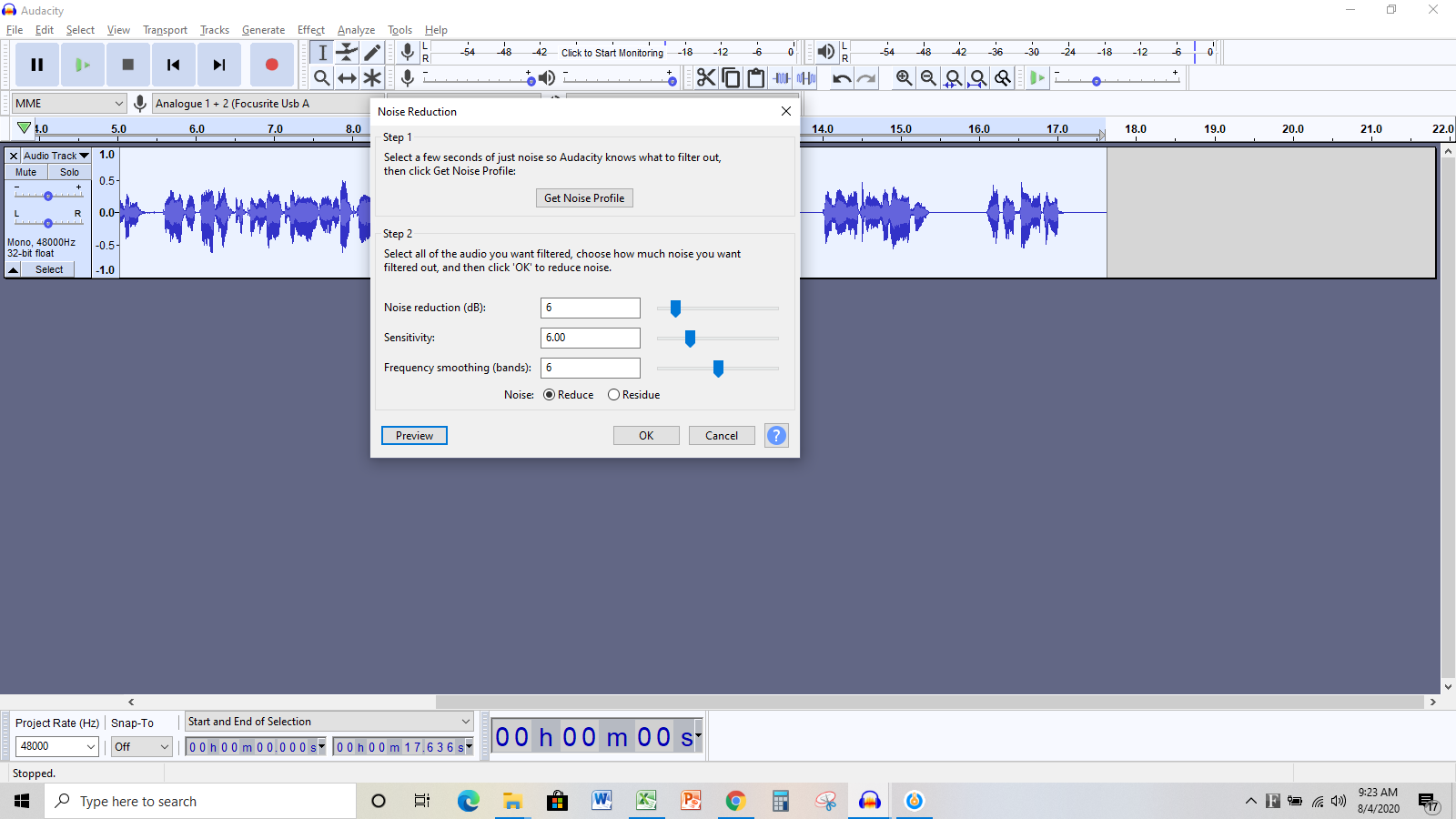The width and height of the screenshot is (1456, 819).
Task: Select the Envelope tool
Action: click(x=347, y=53)
